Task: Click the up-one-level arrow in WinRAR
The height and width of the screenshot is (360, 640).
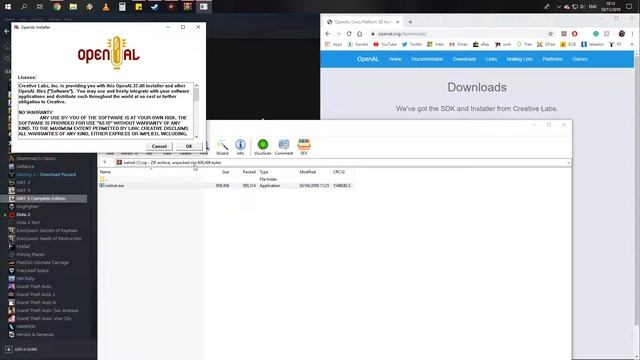Action: pos(105,162)
